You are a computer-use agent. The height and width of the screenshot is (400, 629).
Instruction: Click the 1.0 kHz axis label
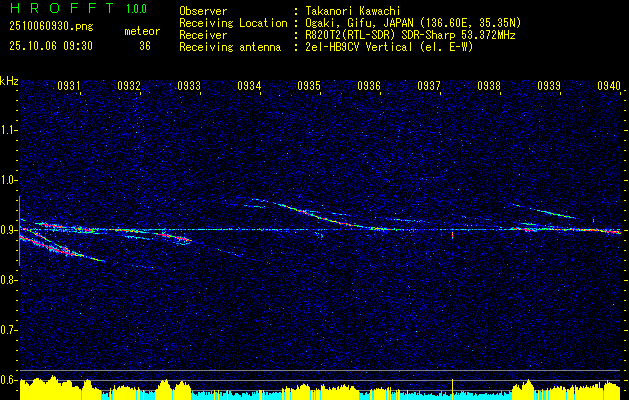point(8,180)
